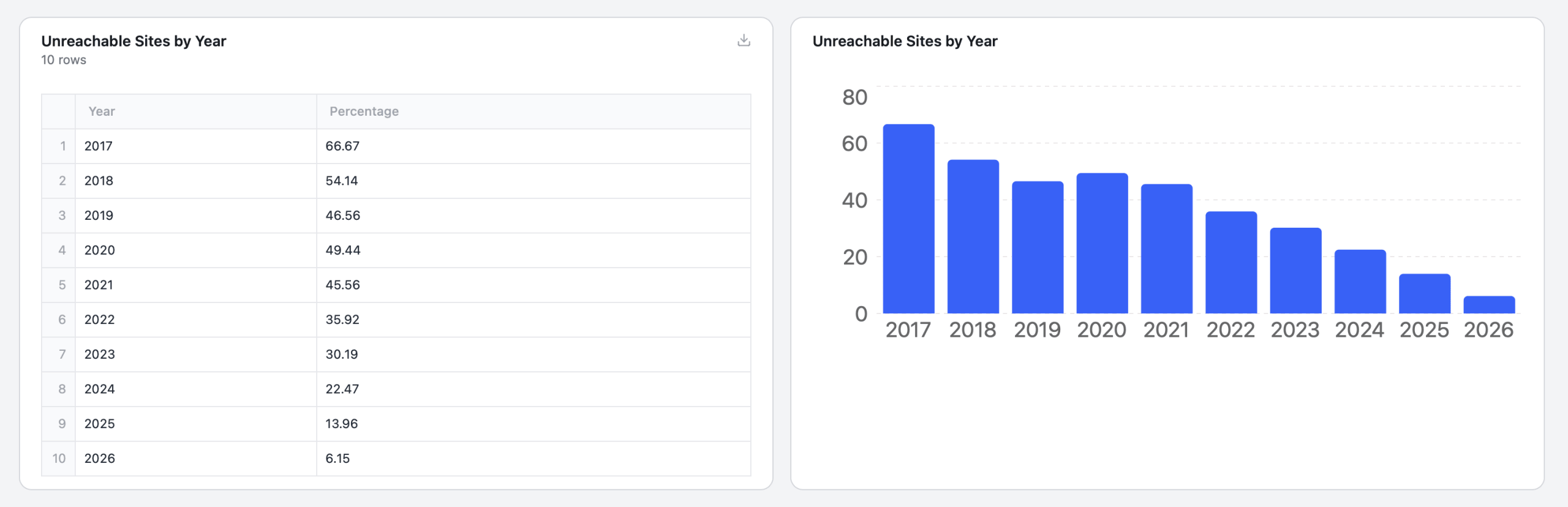
Task: Click the Percentage column header
Action: tap(364, 111)
